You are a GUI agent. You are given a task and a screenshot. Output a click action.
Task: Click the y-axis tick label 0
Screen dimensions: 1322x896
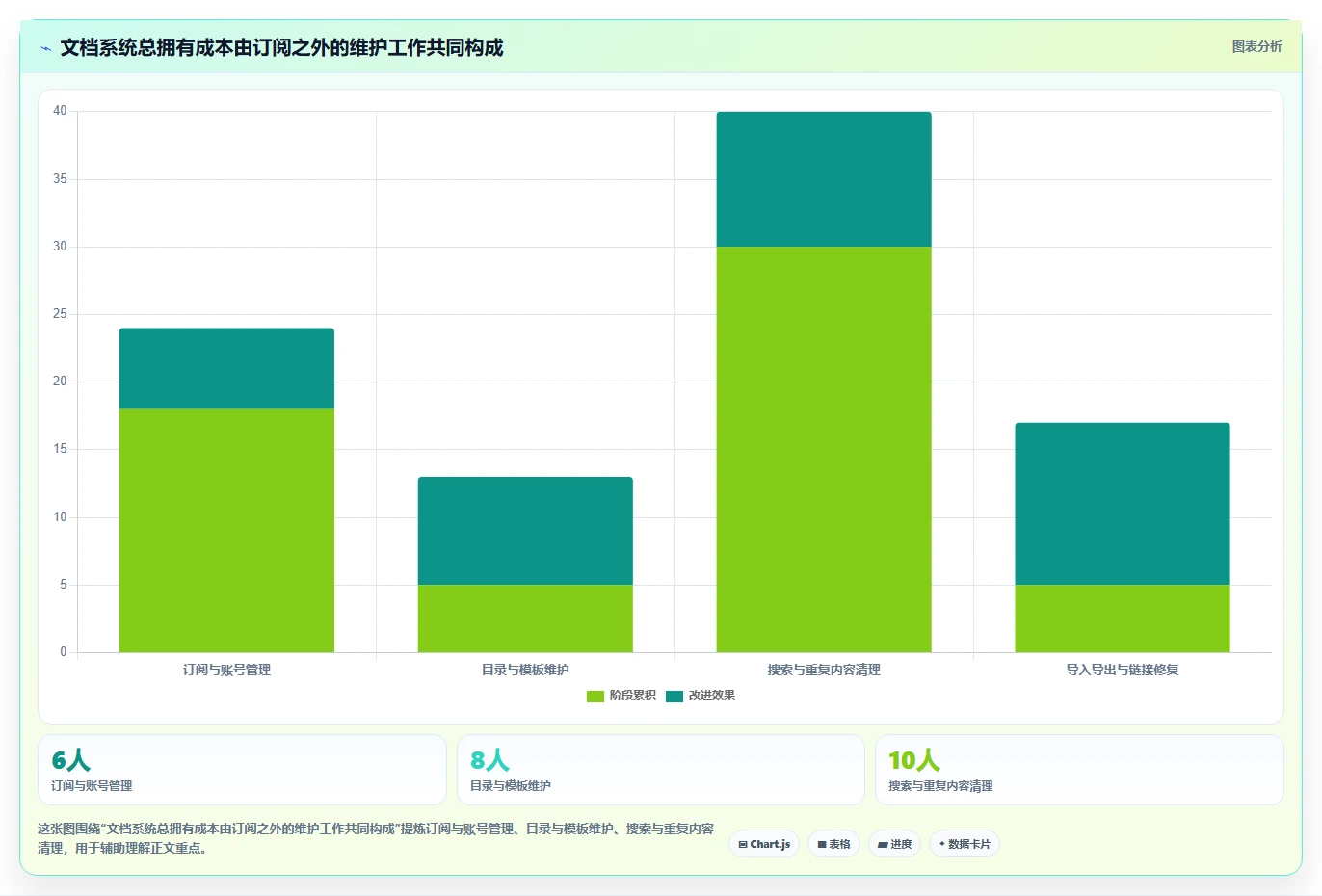pos(64,652)
